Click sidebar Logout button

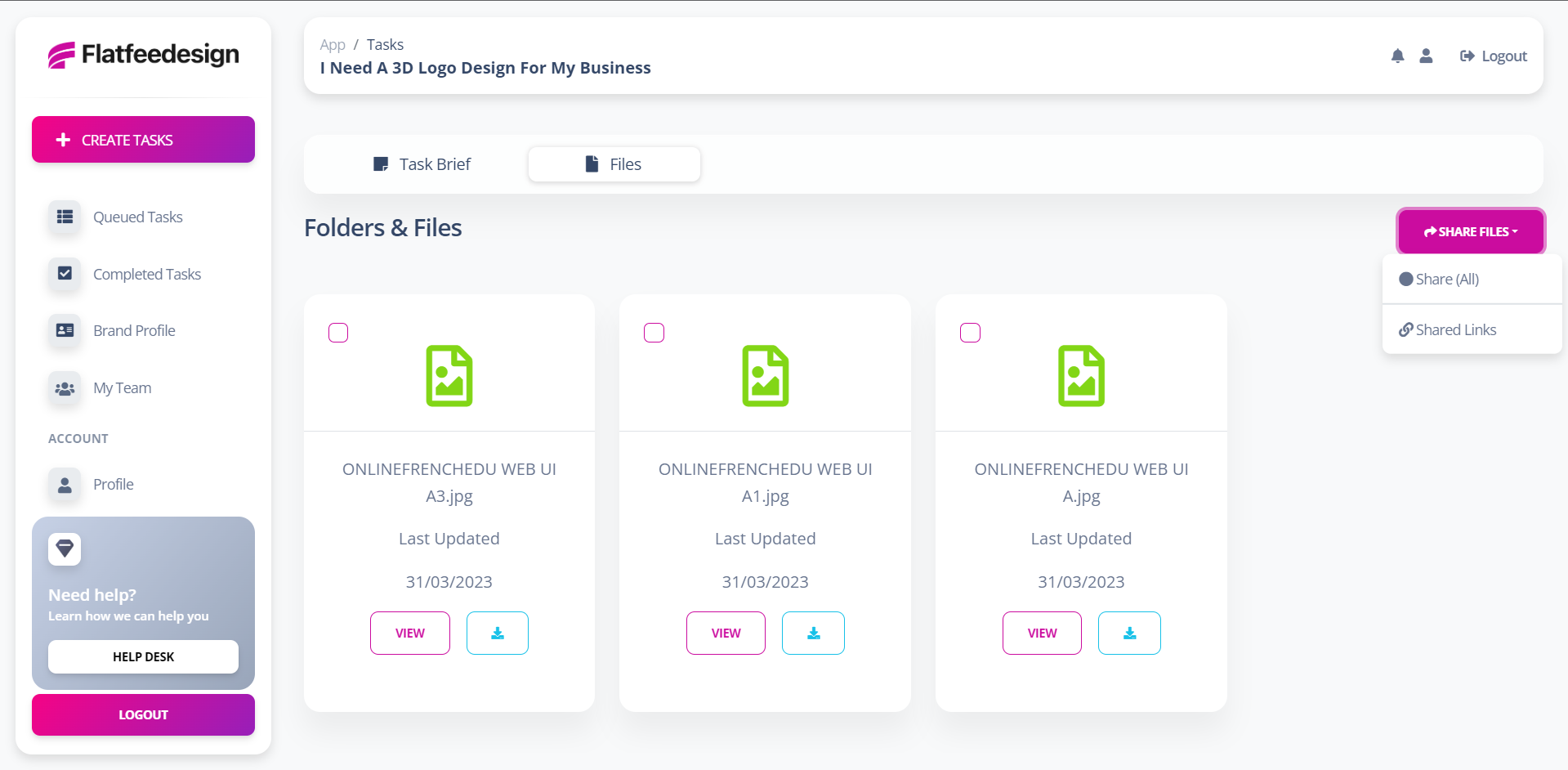click(143, 715)
